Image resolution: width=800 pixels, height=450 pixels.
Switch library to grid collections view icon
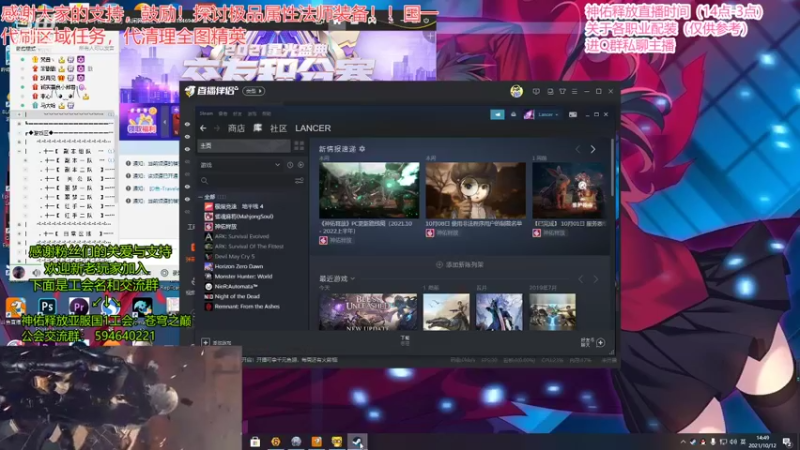(299, 145)
